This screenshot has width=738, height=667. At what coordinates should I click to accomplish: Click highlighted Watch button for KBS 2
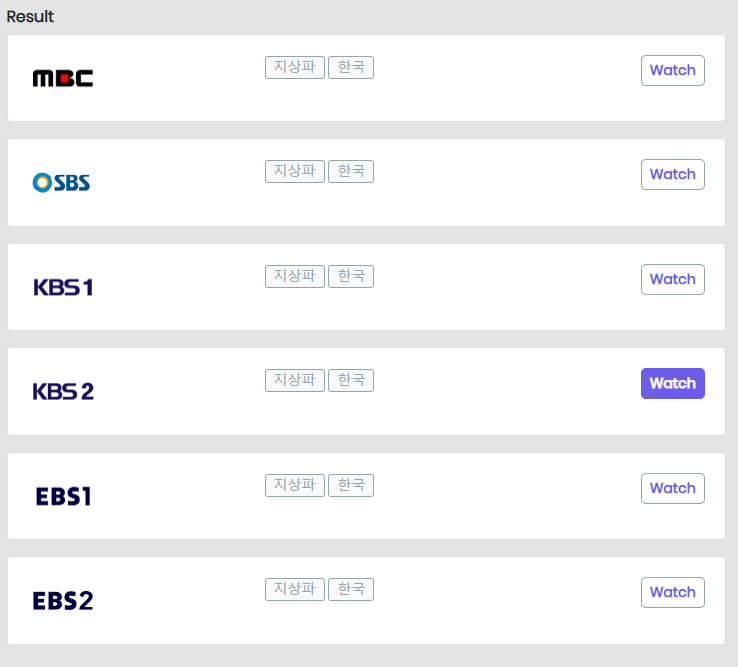click(x=672, y=383)
